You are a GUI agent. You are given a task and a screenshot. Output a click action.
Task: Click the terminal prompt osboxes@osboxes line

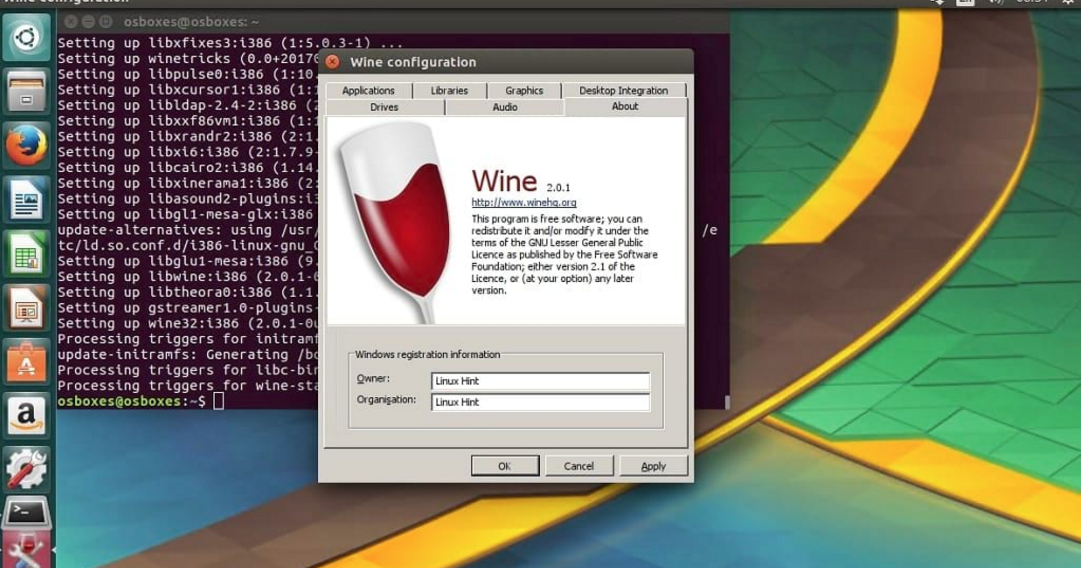(x=131, y=401)
